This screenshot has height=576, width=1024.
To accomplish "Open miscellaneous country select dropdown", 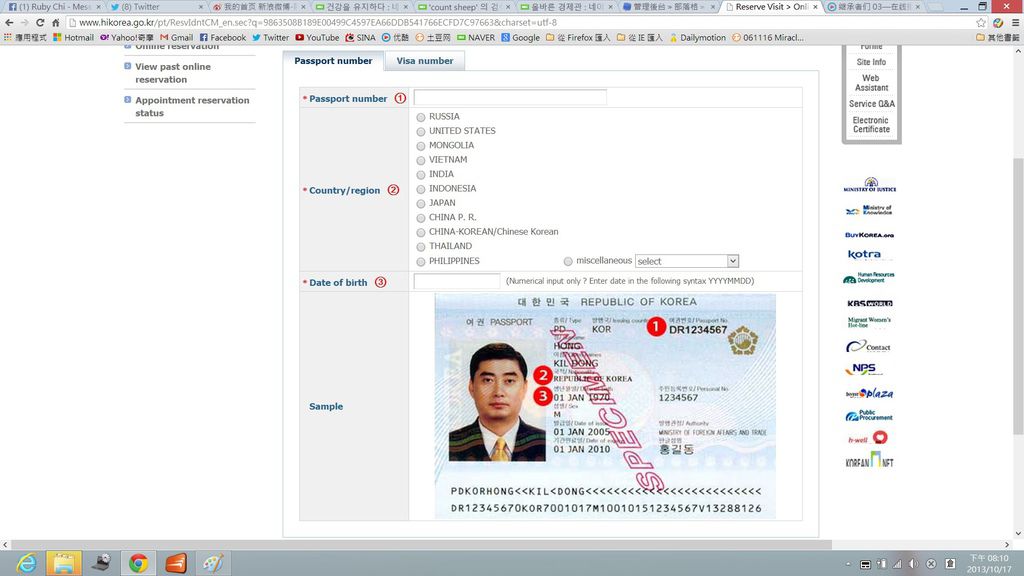I will 686,261.
